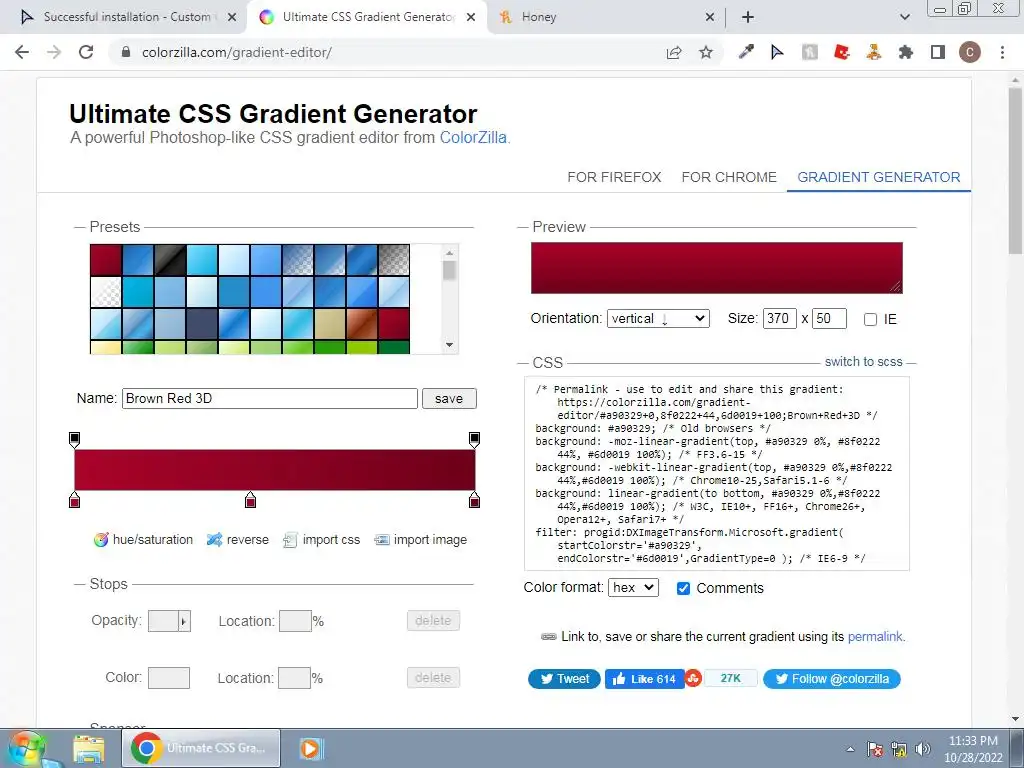Select the middle color stop at 44%
Image resolution: width=1024 pixels, height=768 pixels.
[250, 500]
